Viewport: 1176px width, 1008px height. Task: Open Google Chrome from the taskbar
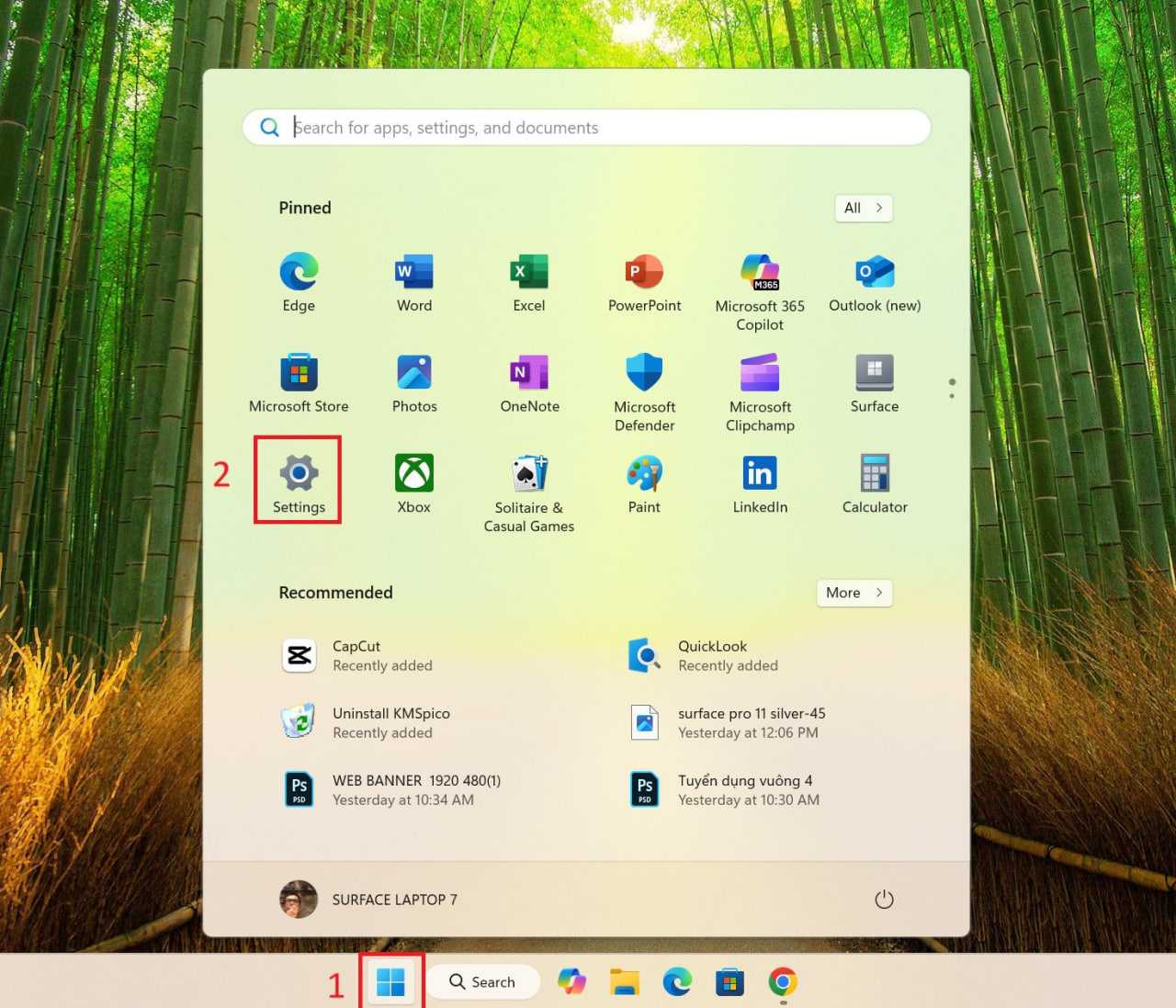(783, 982)
